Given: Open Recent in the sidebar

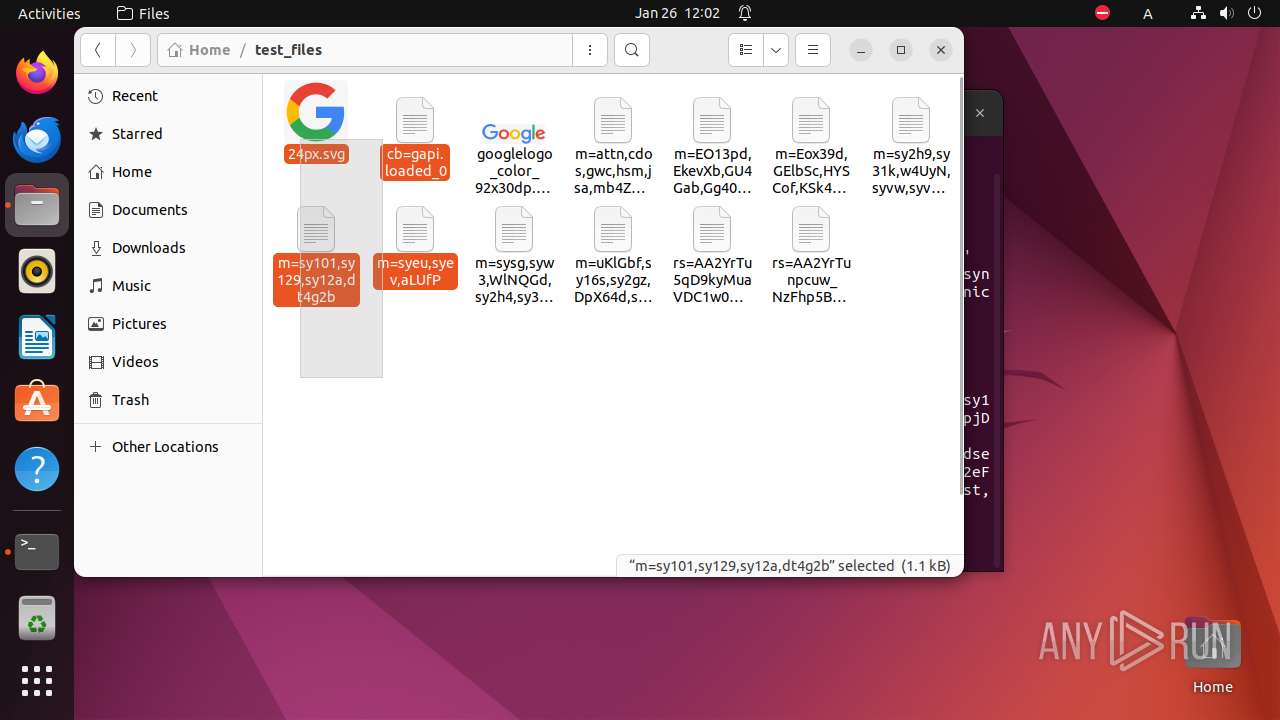Looking at the screenshot, I should pos(168,96).
